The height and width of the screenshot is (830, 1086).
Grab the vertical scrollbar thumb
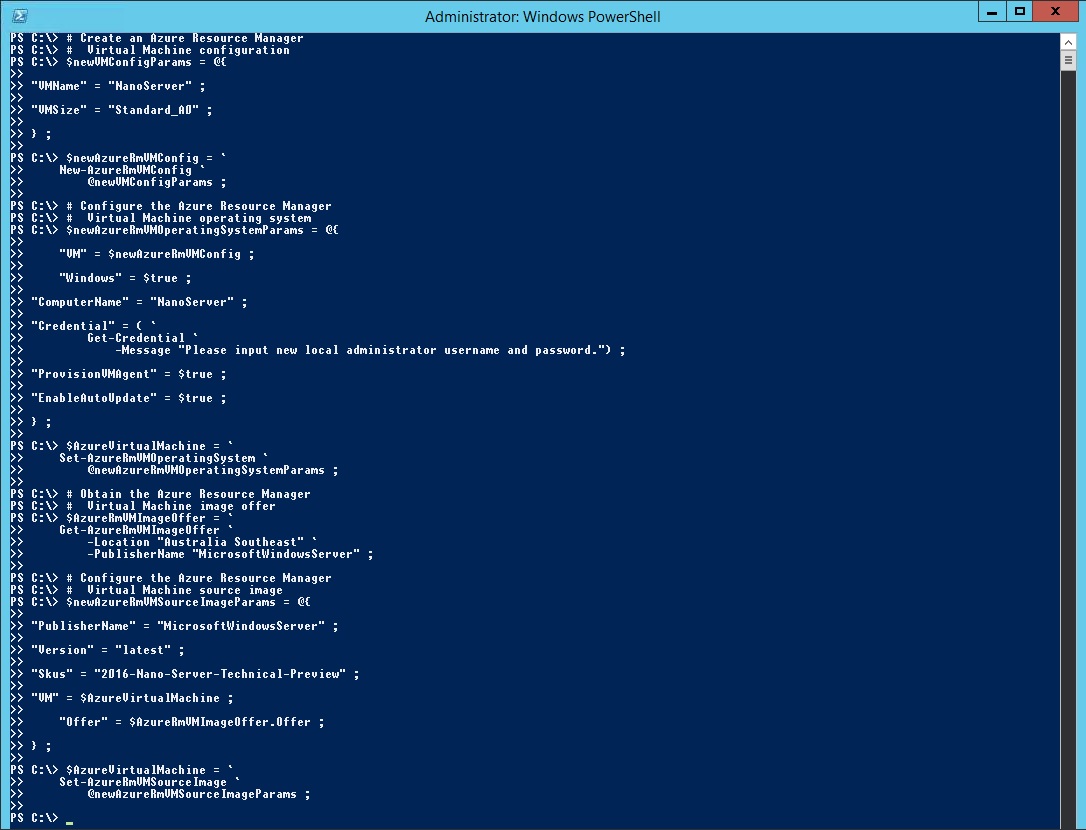point(1068,61)
